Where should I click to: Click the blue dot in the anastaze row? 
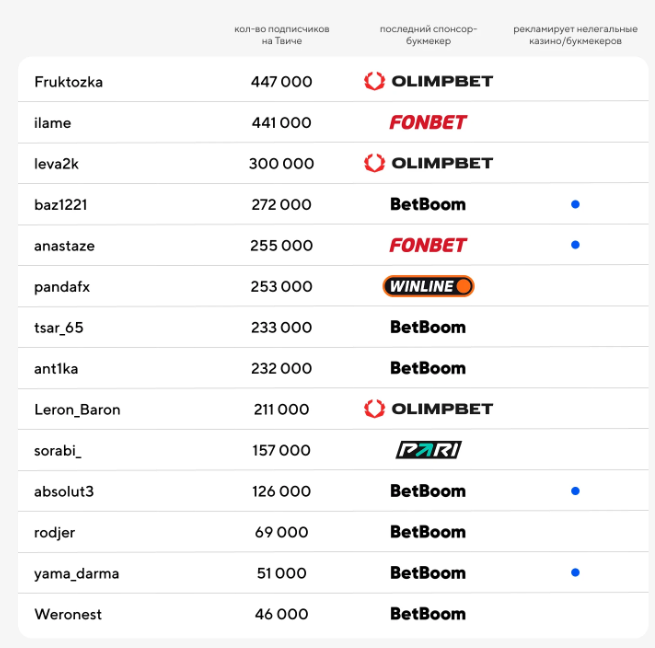point(575,245)
